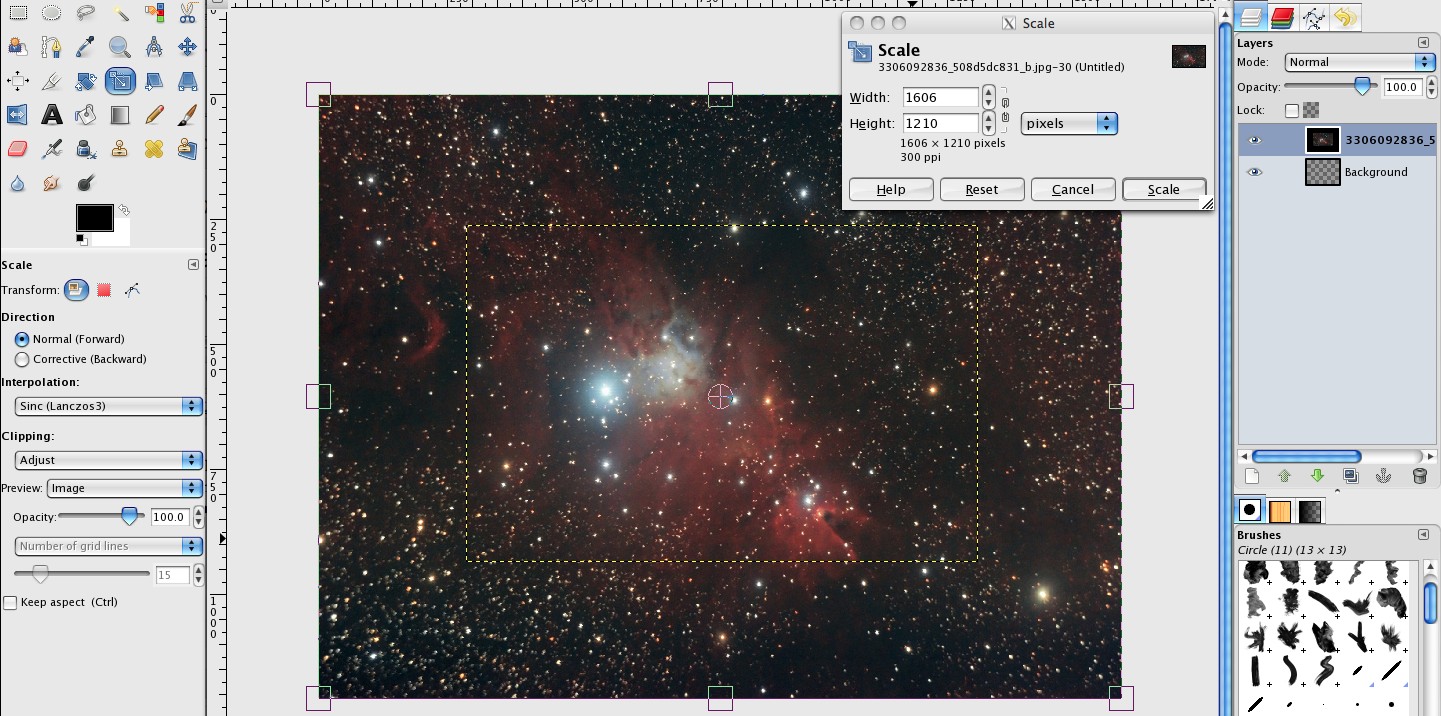This screenshot has width=1441, height=716.
Task: Click the Width input field
Action: click(940, 97)
